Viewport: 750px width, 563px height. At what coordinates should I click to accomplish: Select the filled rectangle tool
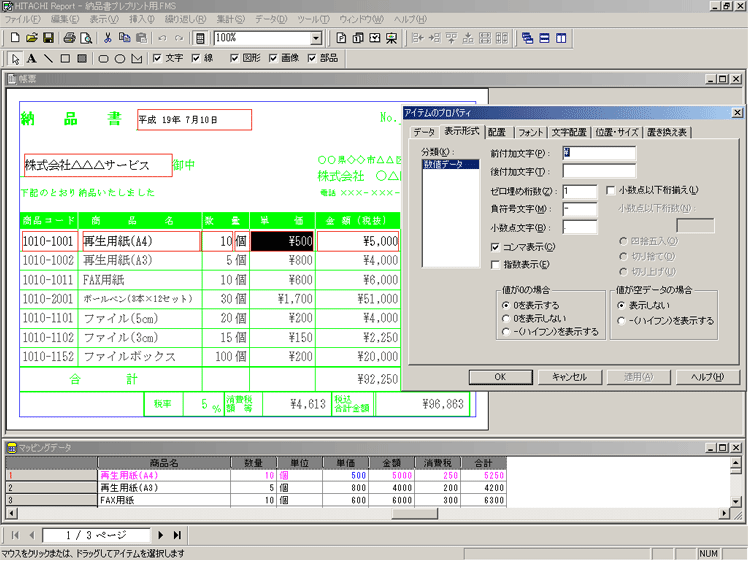pyautogui.click(x=82, y=58)
